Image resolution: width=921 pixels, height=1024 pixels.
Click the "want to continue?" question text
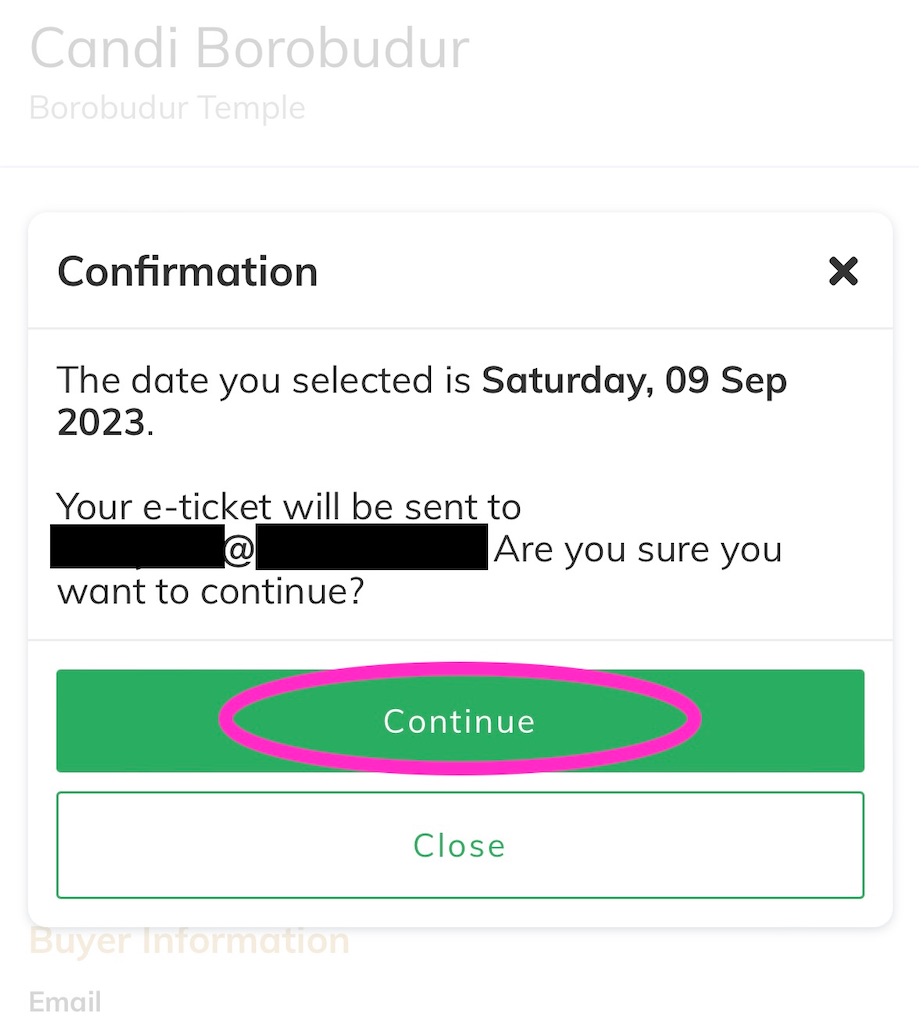(210, 592)
